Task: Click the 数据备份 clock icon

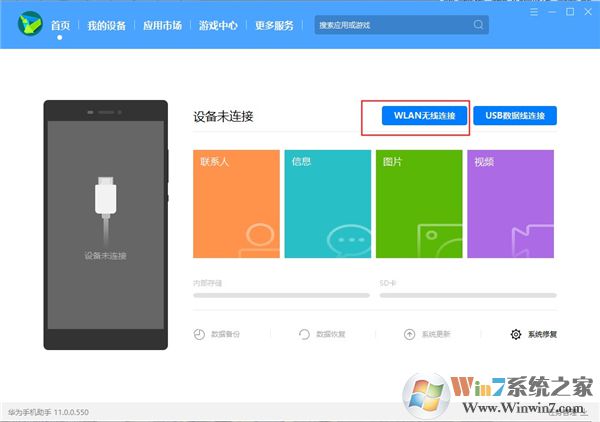Action: point(199,334)
